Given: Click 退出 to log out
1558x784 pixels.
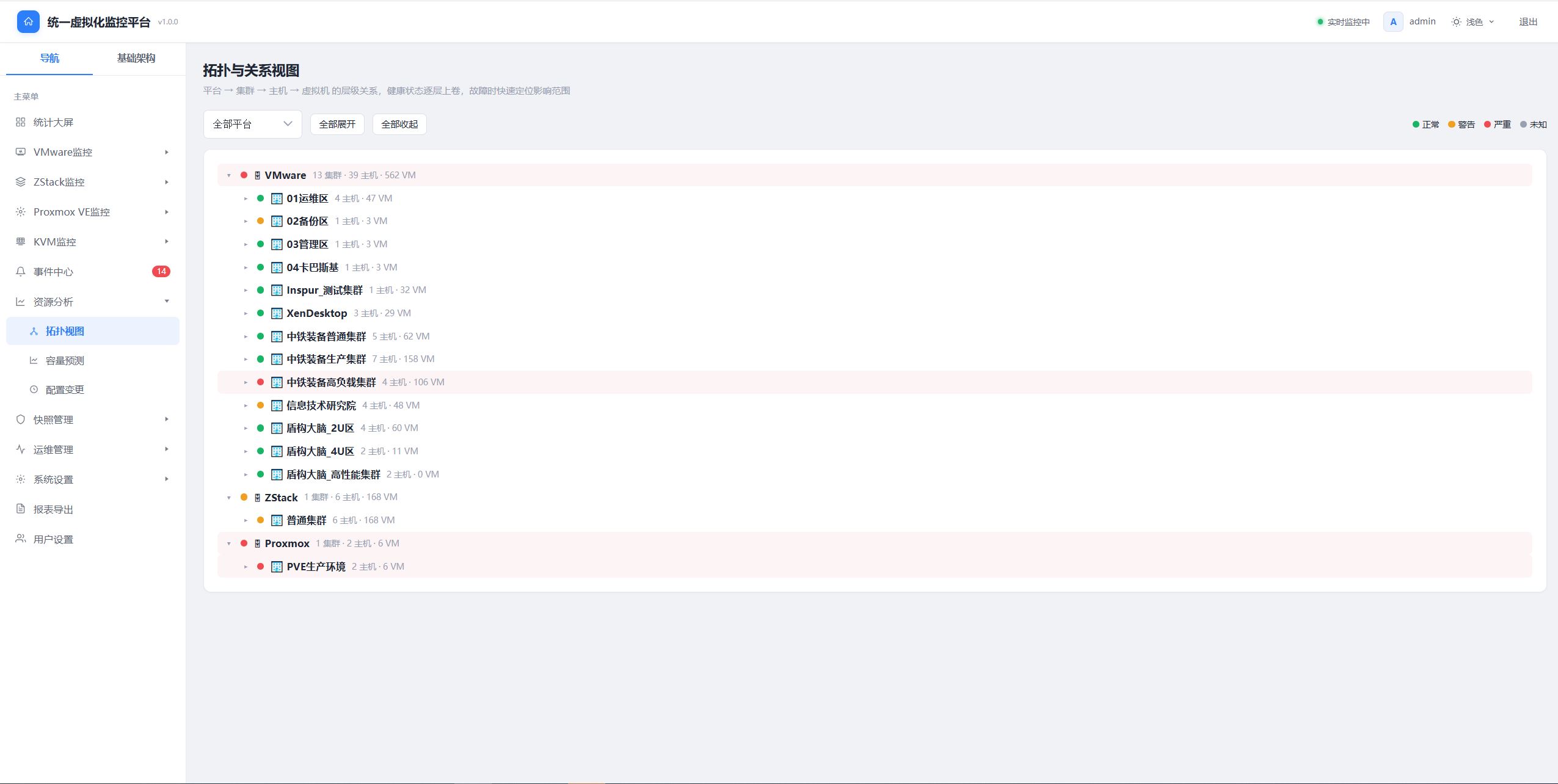Looking at the screenshot, I should 1528,21.
